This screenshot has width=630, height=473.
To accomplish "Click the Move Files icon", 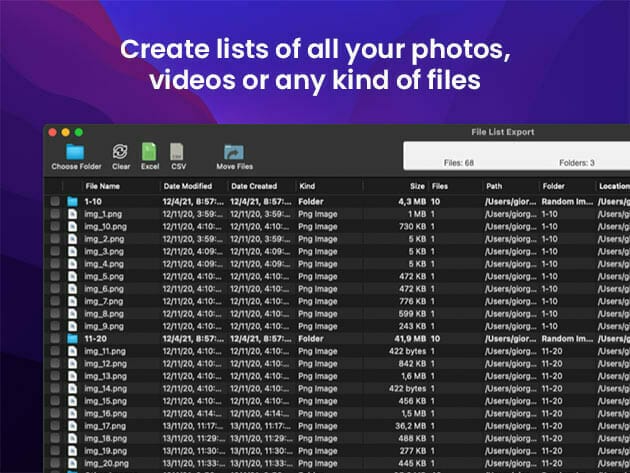I will tap(234, 152).
